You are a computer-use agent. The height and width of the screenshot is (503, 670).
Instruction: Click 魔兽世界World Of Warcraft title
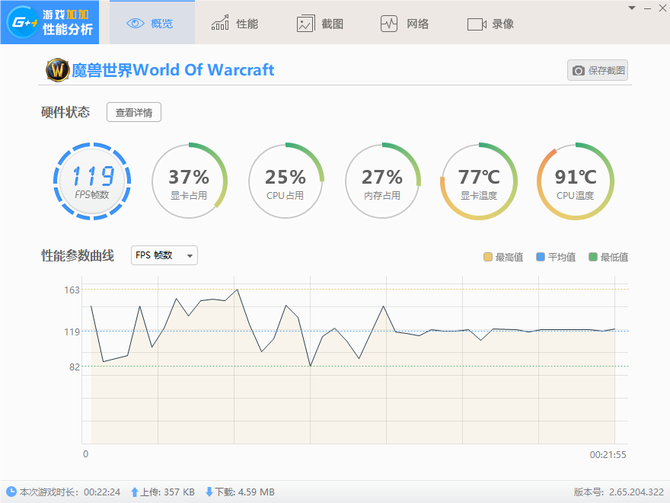(173, 70)
